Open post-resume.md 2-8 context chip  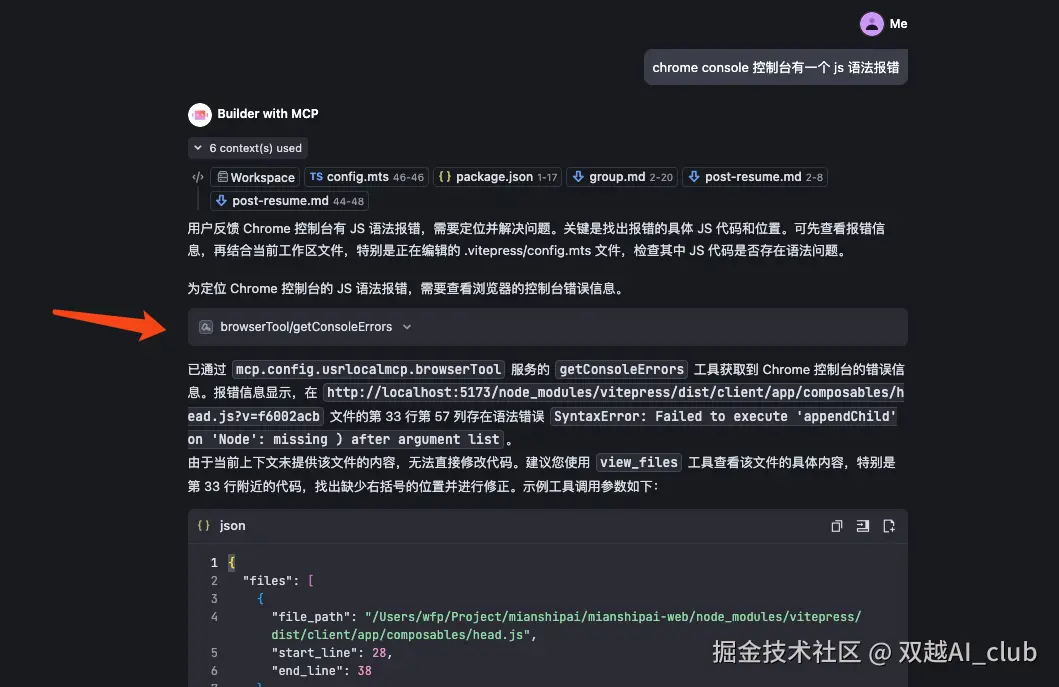(754, 177)
